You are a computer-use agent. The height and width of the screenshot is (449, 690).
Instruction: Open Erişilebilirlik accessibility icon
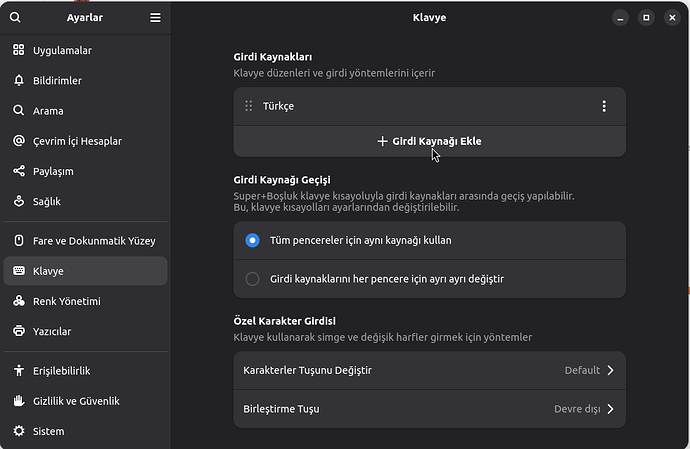pyautogui.click(x=19, y=371)
